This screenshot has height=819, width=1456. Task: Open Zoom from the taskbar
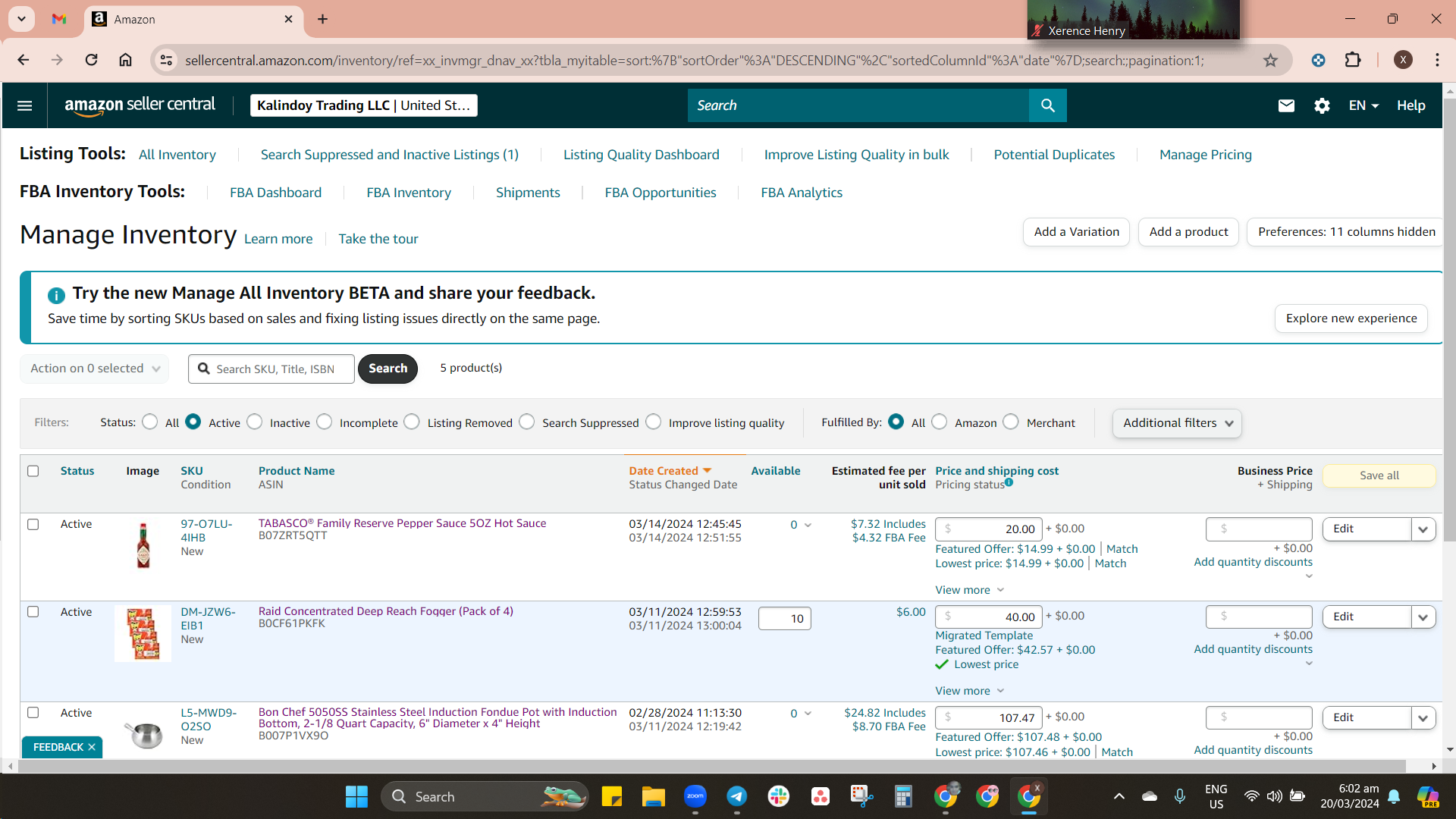click(x=695, y=796)
